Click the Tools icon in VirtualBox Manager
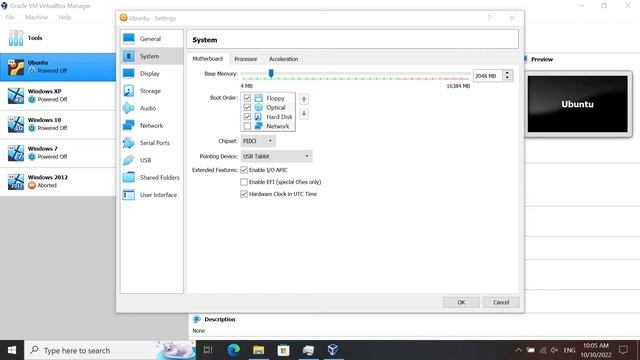Screen dimensions: 640x360 pyautogui.click(x=16, y=38)
